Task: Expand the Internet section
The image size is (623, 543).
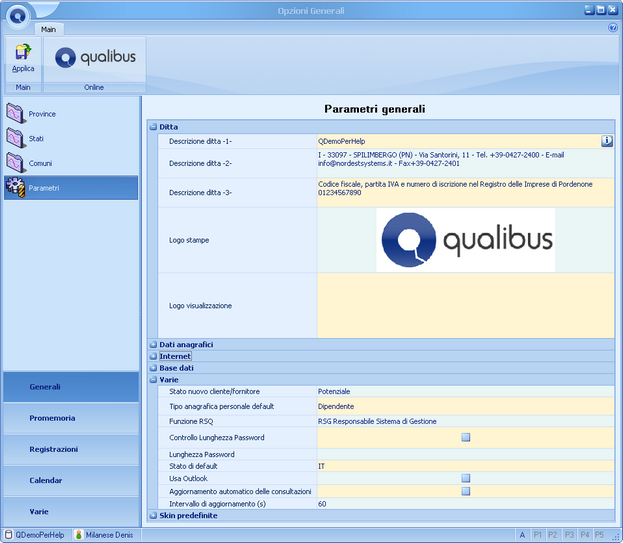Action: click(153, 356)
